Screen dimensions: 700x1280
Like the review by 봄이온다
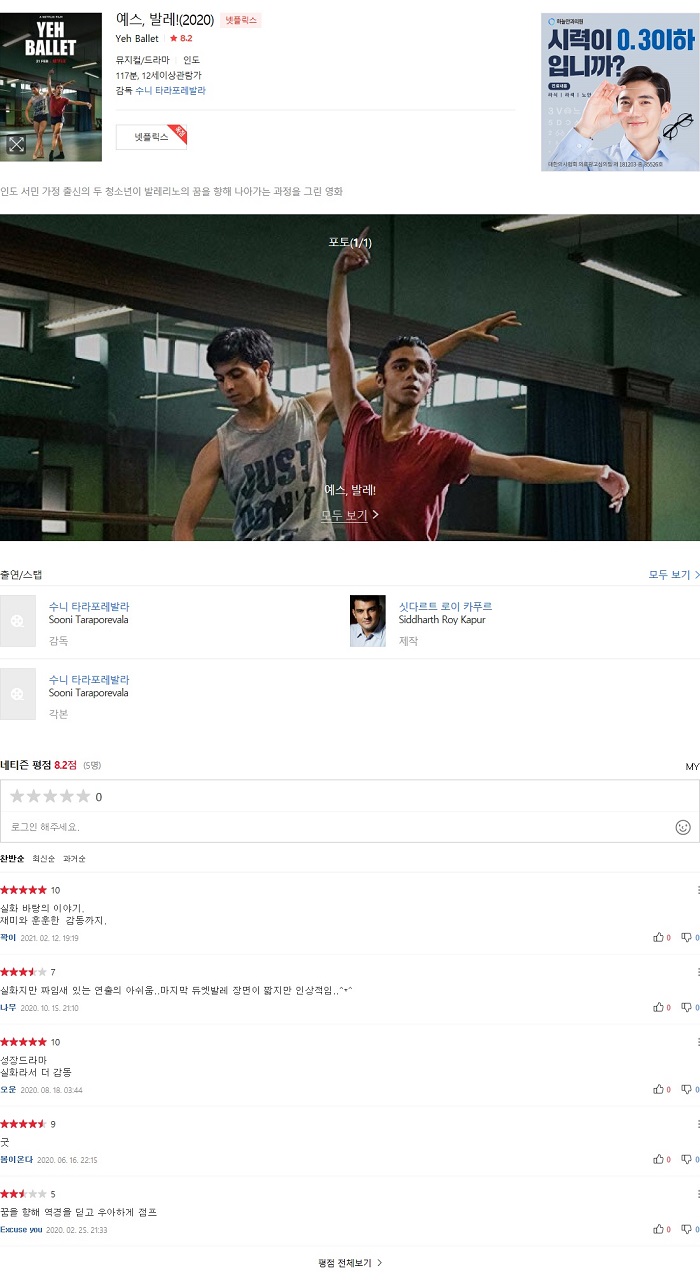[x=662, y=1159]
